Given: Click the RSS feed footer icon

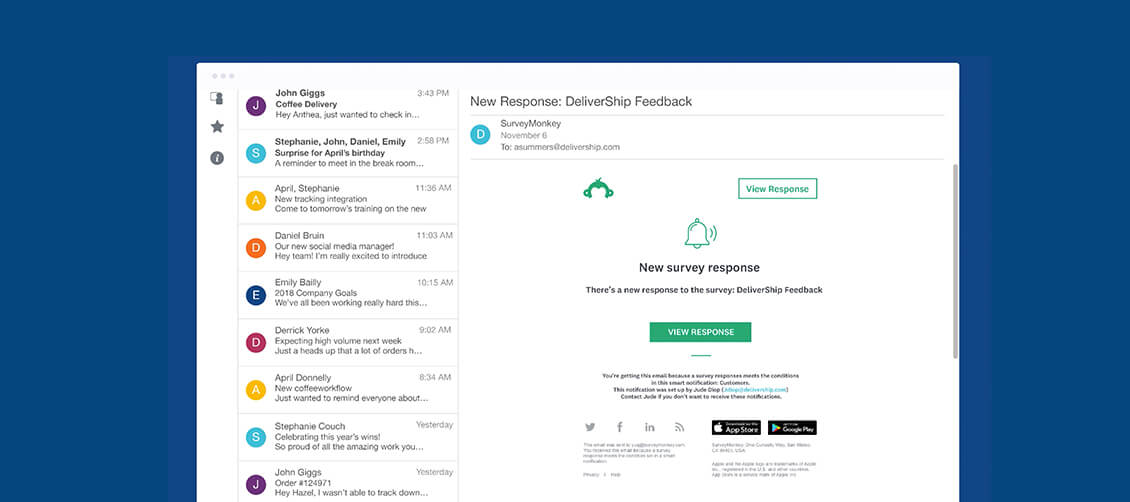Looking at the screenshot, I should [x=680, y=427].
